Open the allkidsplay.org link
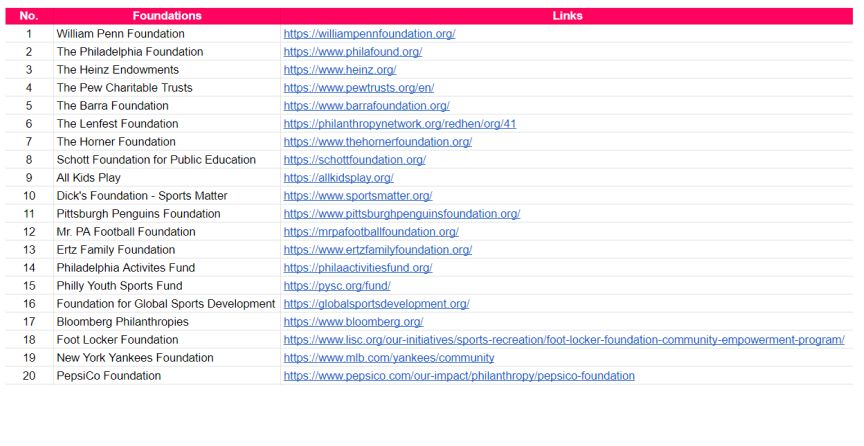The width and height of the screenshot is (864, 446). tap(338, 178)
